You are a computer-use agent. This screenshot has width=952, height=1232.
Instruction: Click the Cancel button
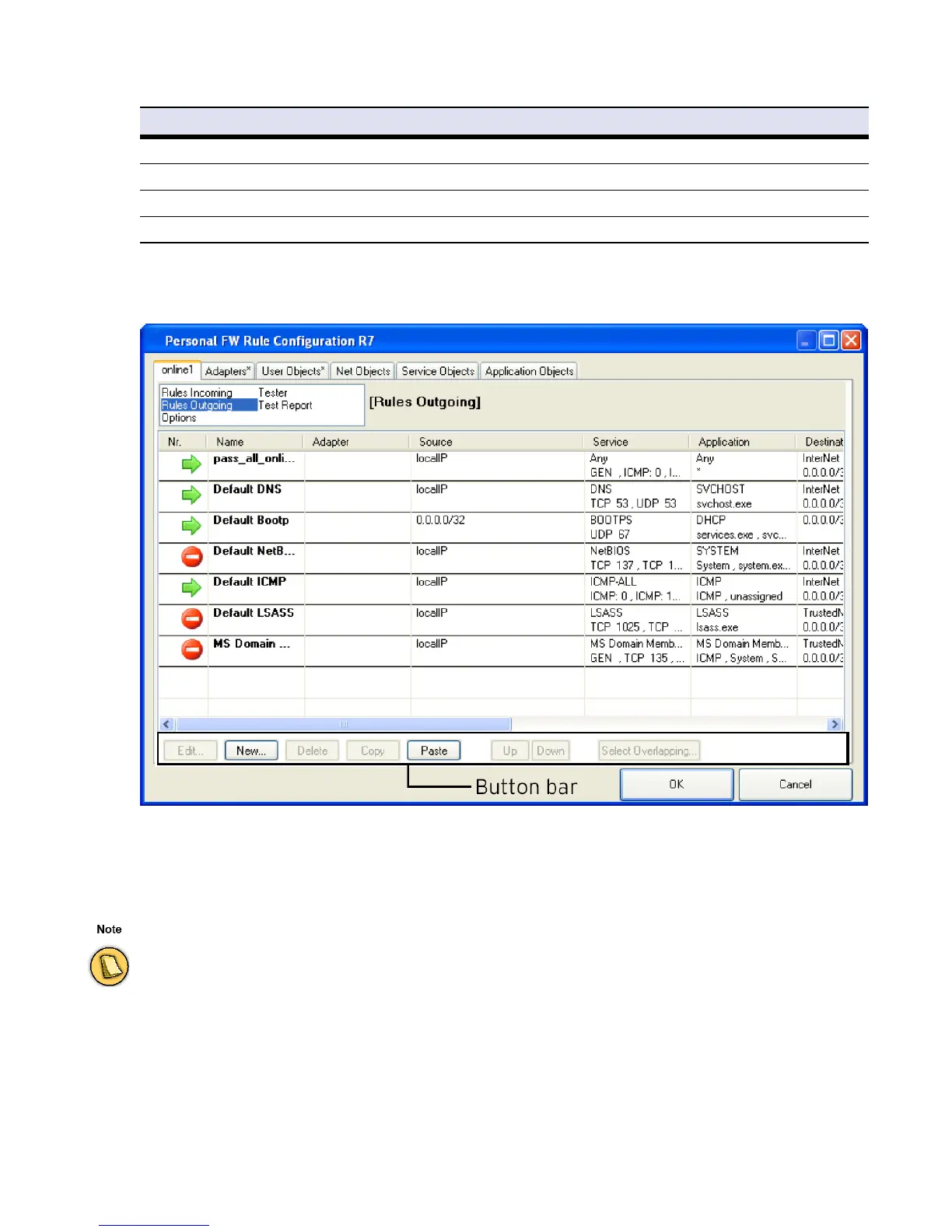(795, 784)
